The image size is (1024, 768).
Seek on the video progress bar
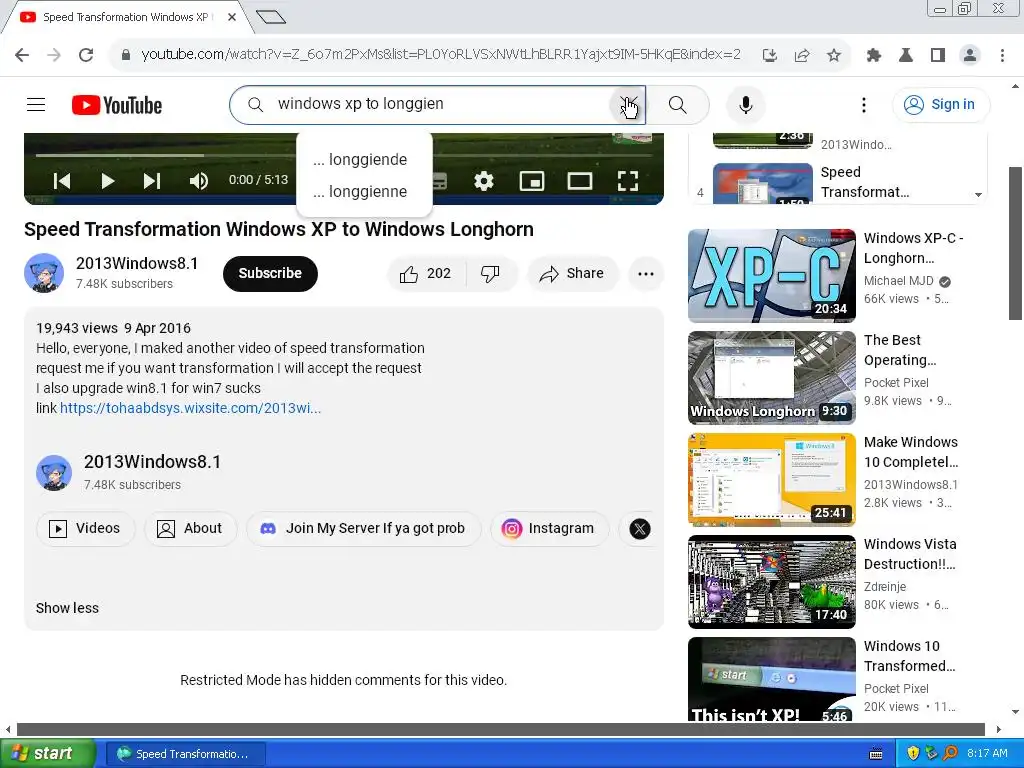click(x=344, y=155)
